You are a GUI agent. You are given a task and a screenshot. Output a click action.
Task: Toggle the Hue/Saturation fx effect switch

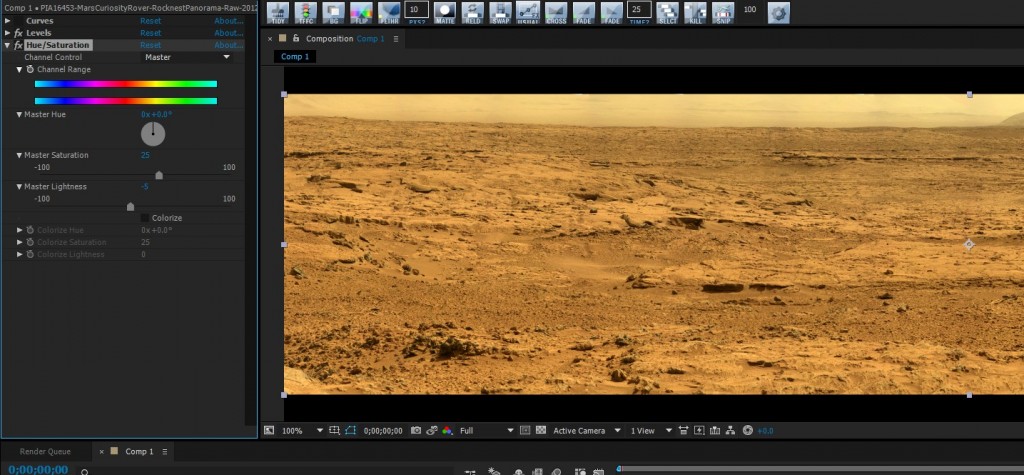[x=18, y=45]
